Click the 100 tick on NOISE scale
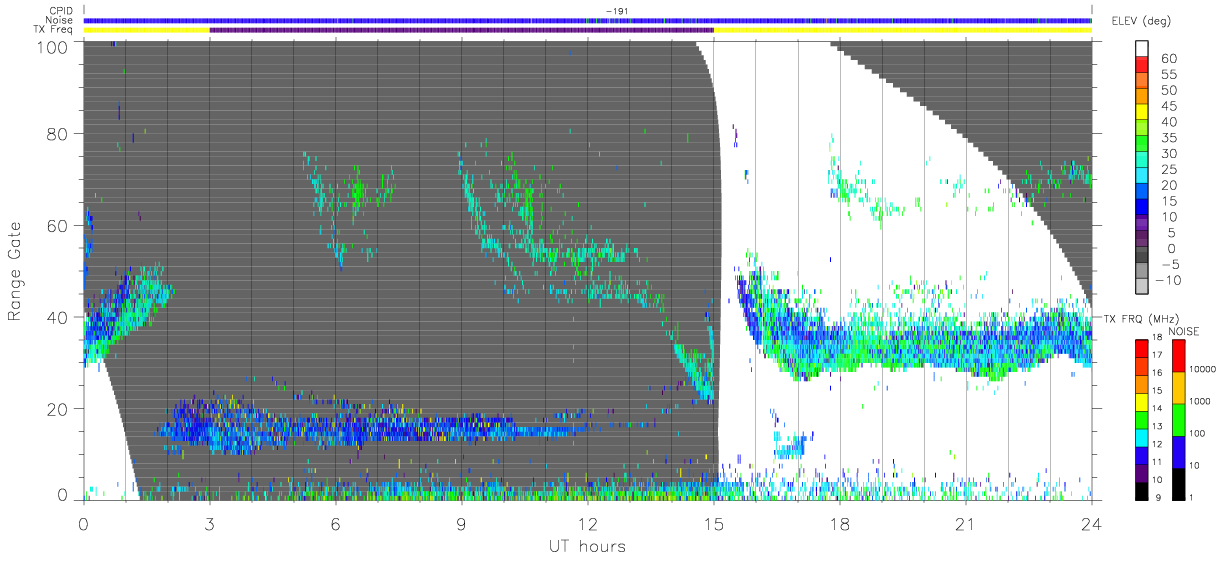 point(1197,433)
